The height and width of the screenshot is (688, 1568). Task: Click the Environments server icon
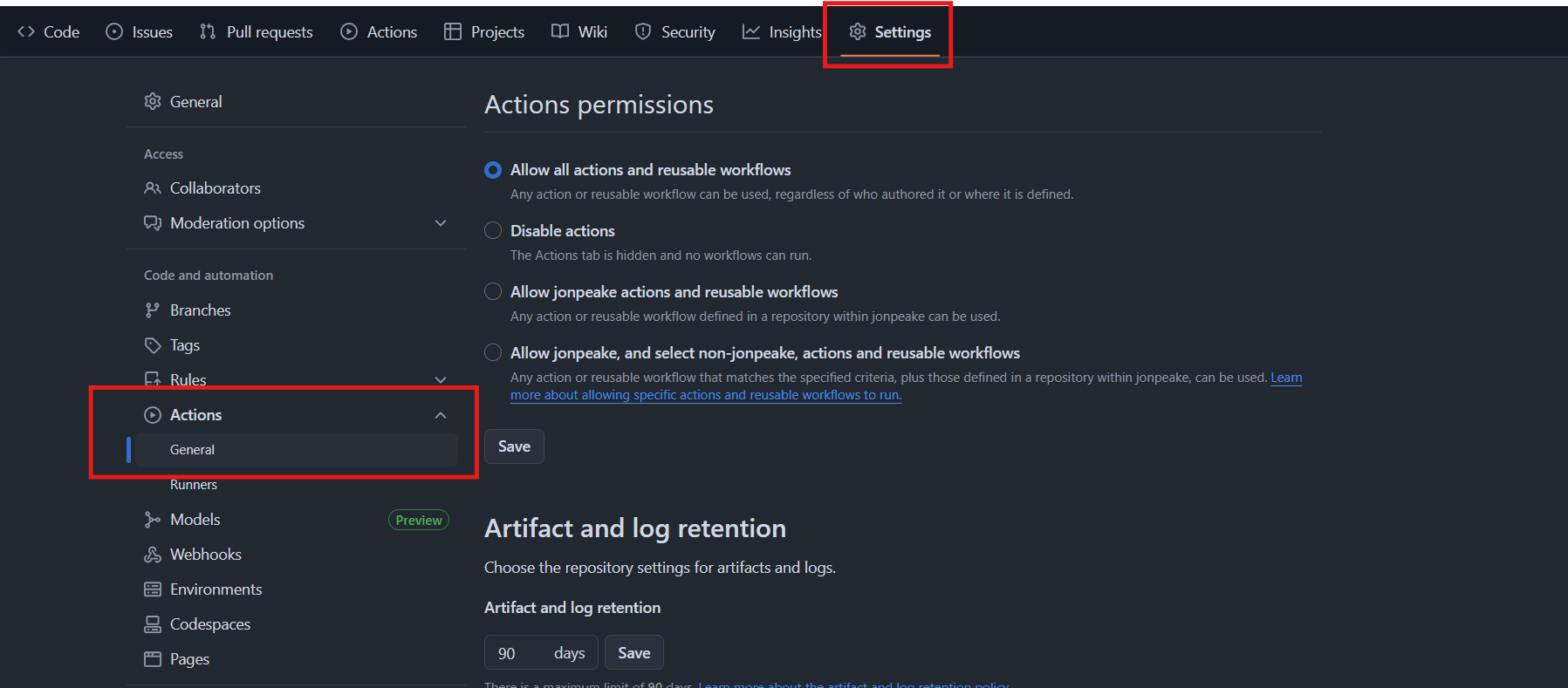point(153,589)
